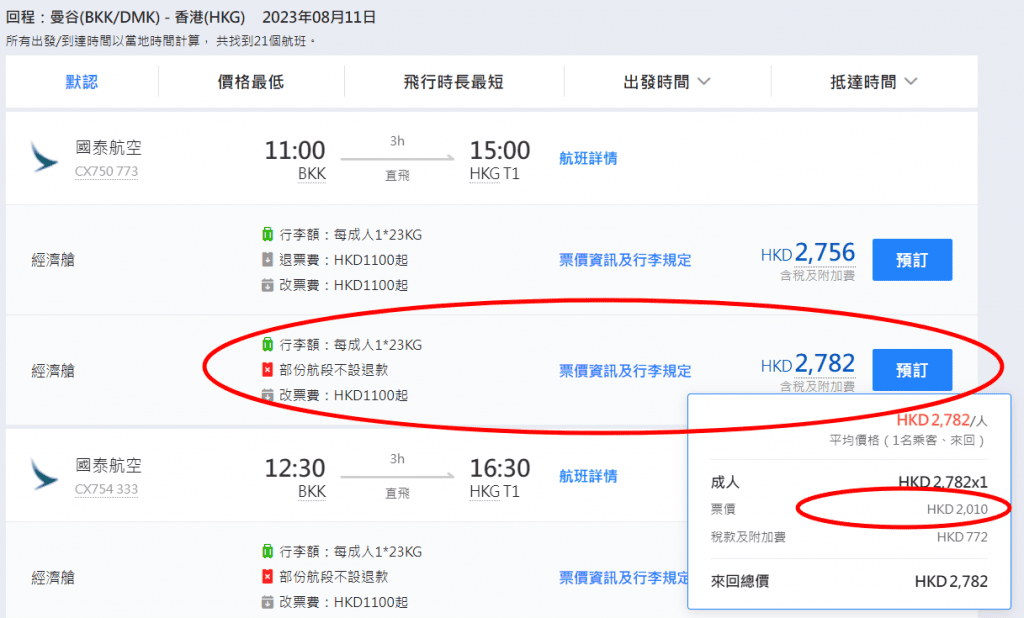Click Cathay Pacific logo for 12:30 flight

pyautogui.click(x=45, y=476)
